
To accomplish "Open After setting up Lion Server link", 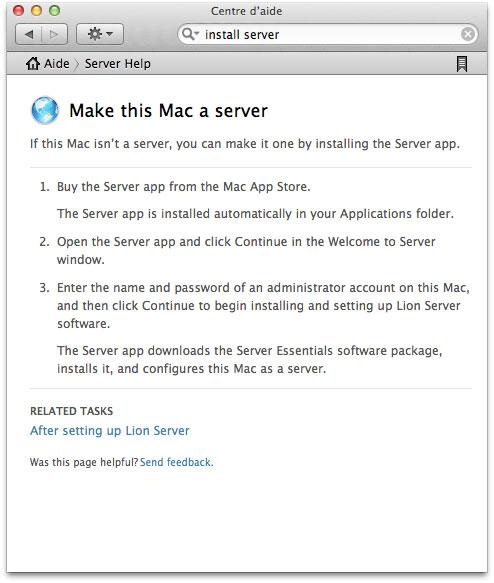I will (110, 431).
